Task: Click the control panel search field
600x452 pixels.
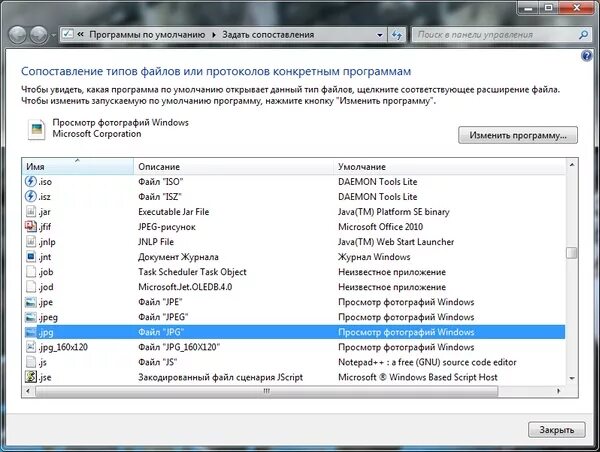Action: (x=496, y=35)
